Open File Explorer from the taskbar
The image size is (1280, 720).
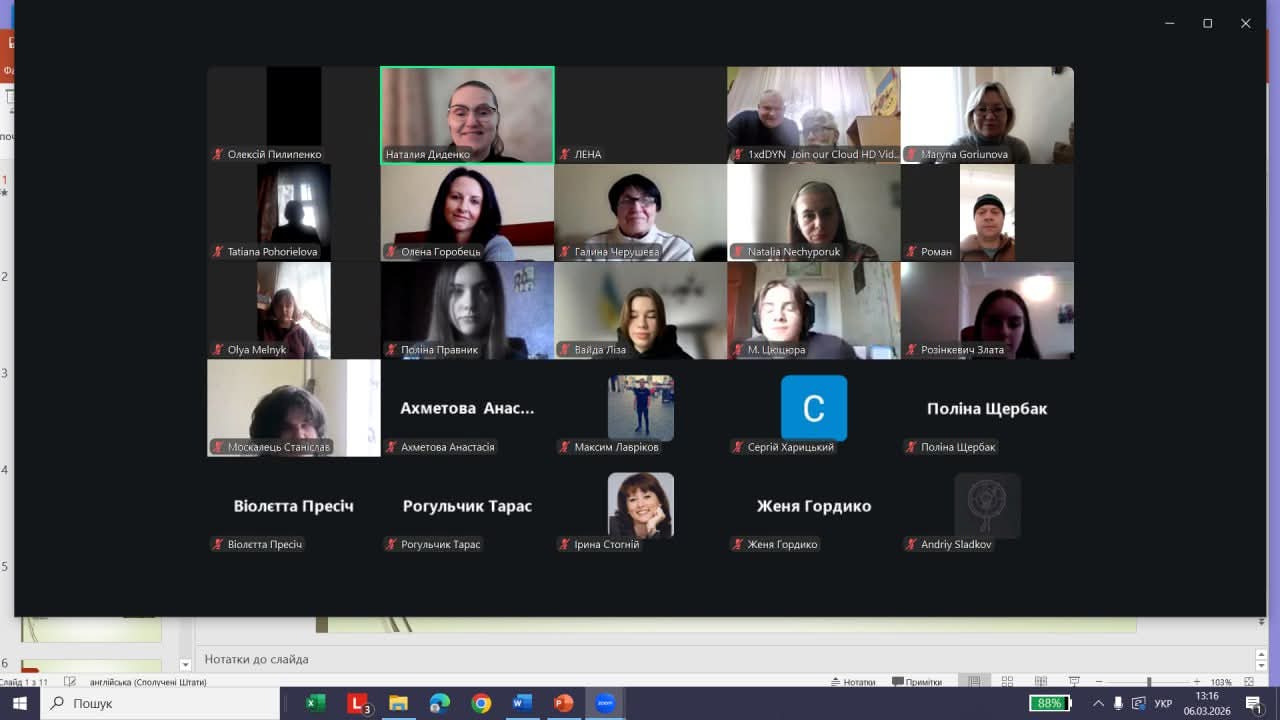pos(398,703)
